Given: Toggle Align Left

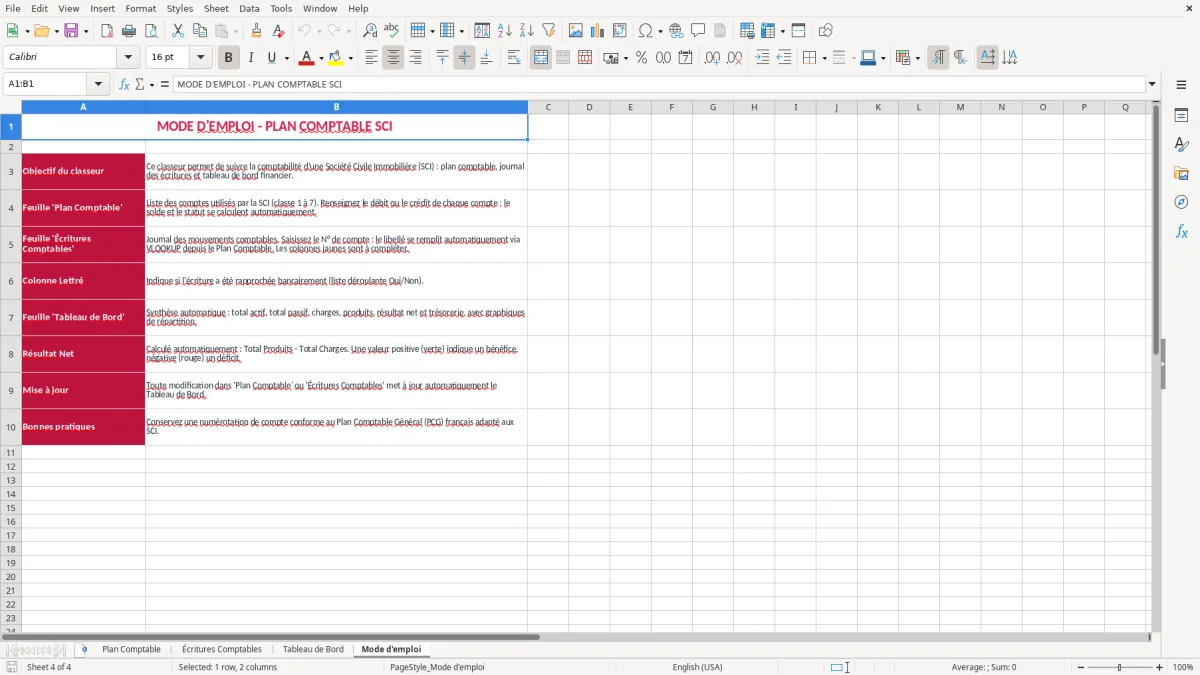Looking at the screenshot, I should pos(371,58).
